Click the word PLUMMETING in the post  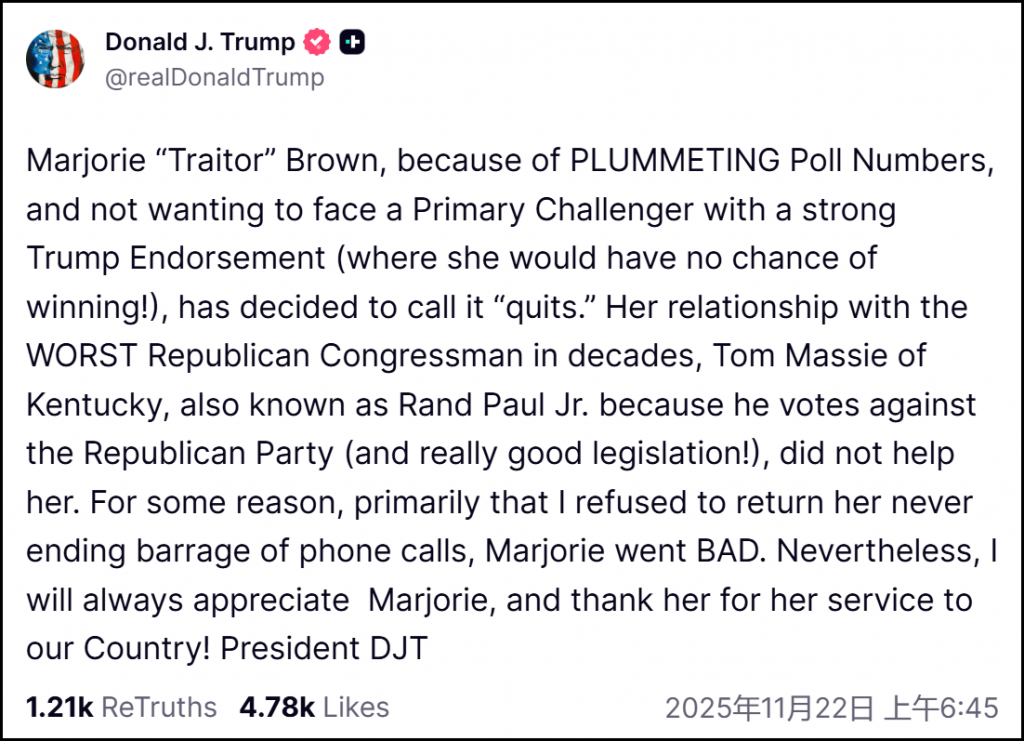[x=675, y=161]
